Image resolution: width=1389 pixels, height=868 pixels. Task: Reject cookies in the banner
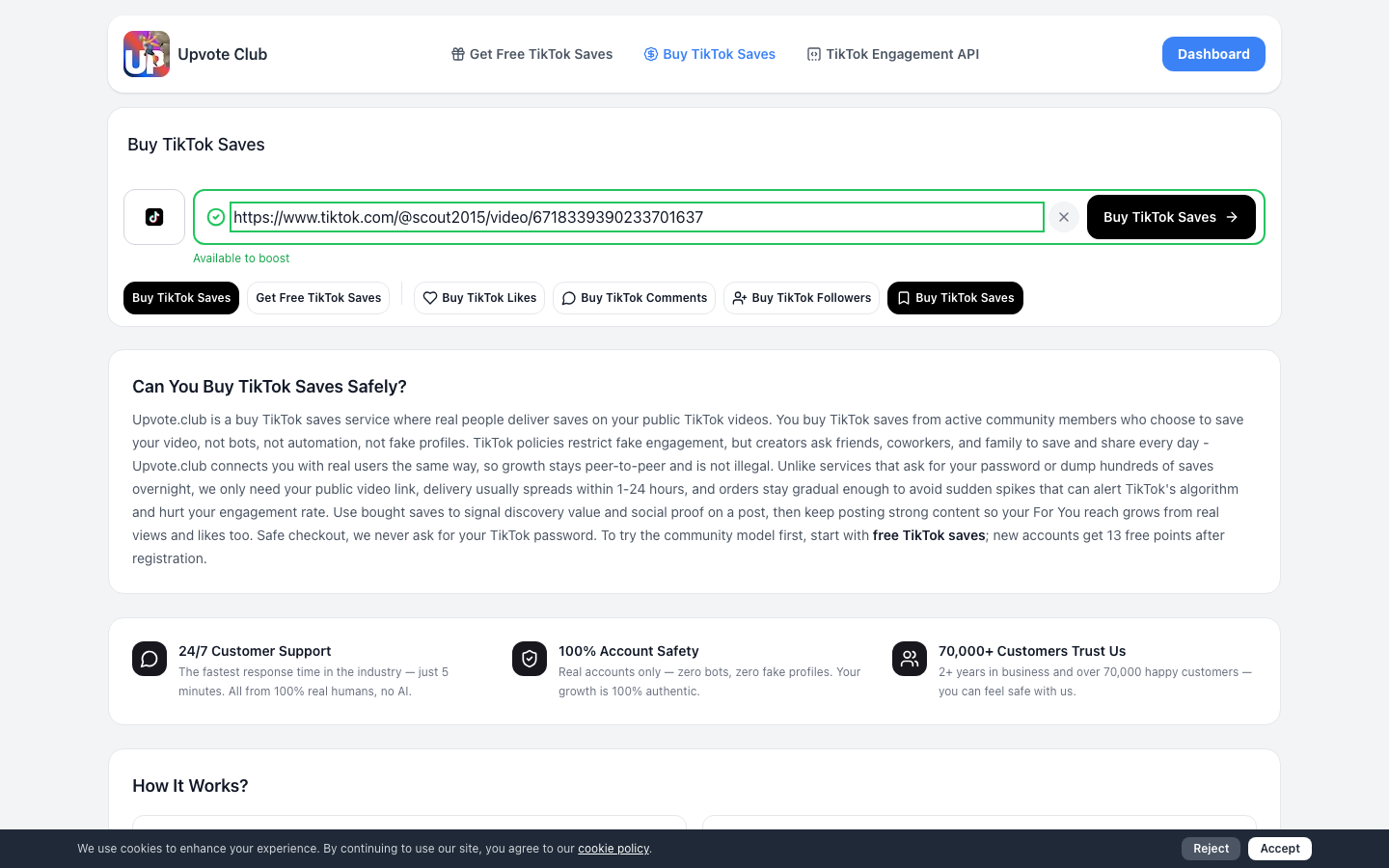tap(1211, 849)
